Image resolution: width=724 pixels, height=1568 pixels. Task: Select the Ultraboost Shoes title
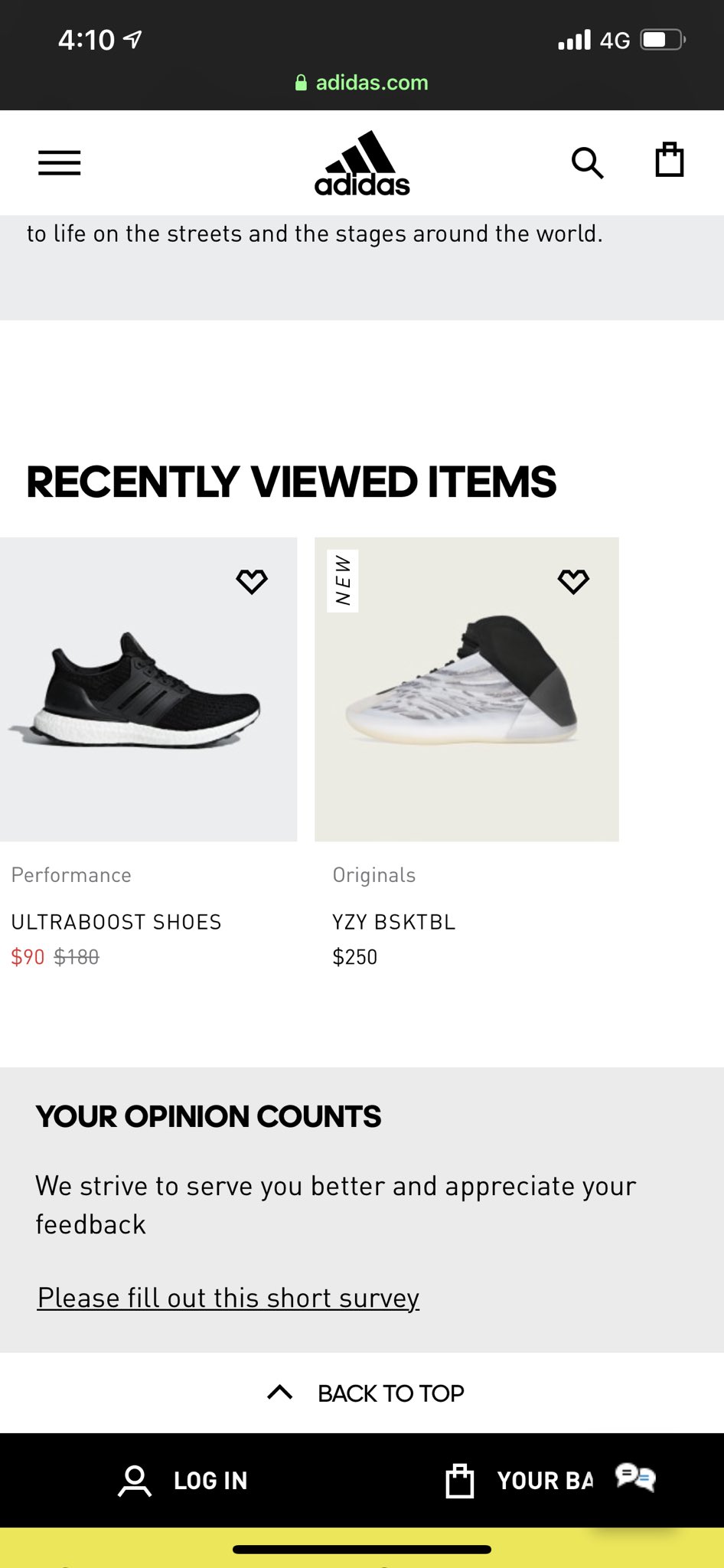[x=116, y=922]
